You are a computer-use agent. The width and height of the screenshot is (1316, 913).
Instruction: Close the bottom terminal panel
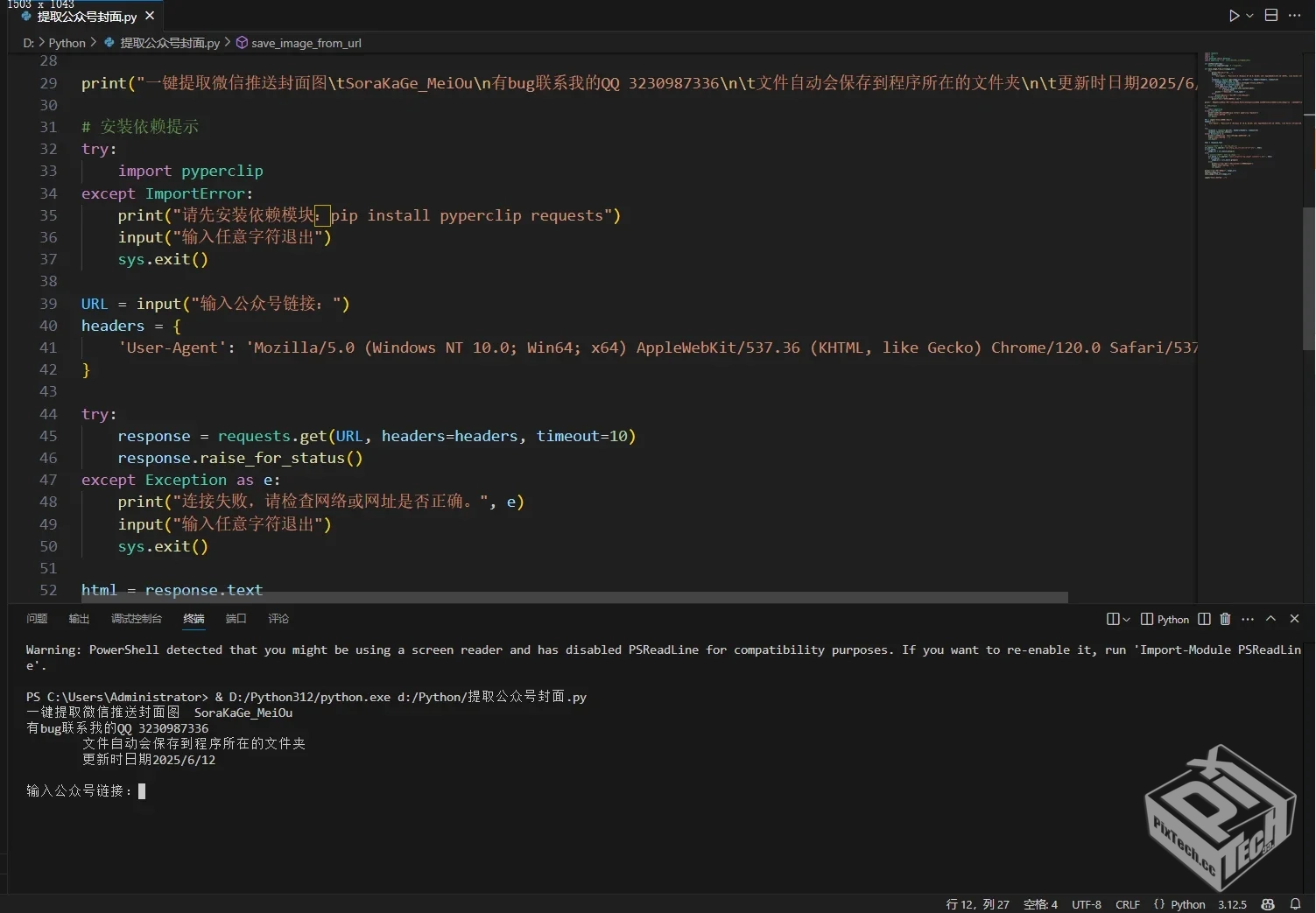point(1294,619)
